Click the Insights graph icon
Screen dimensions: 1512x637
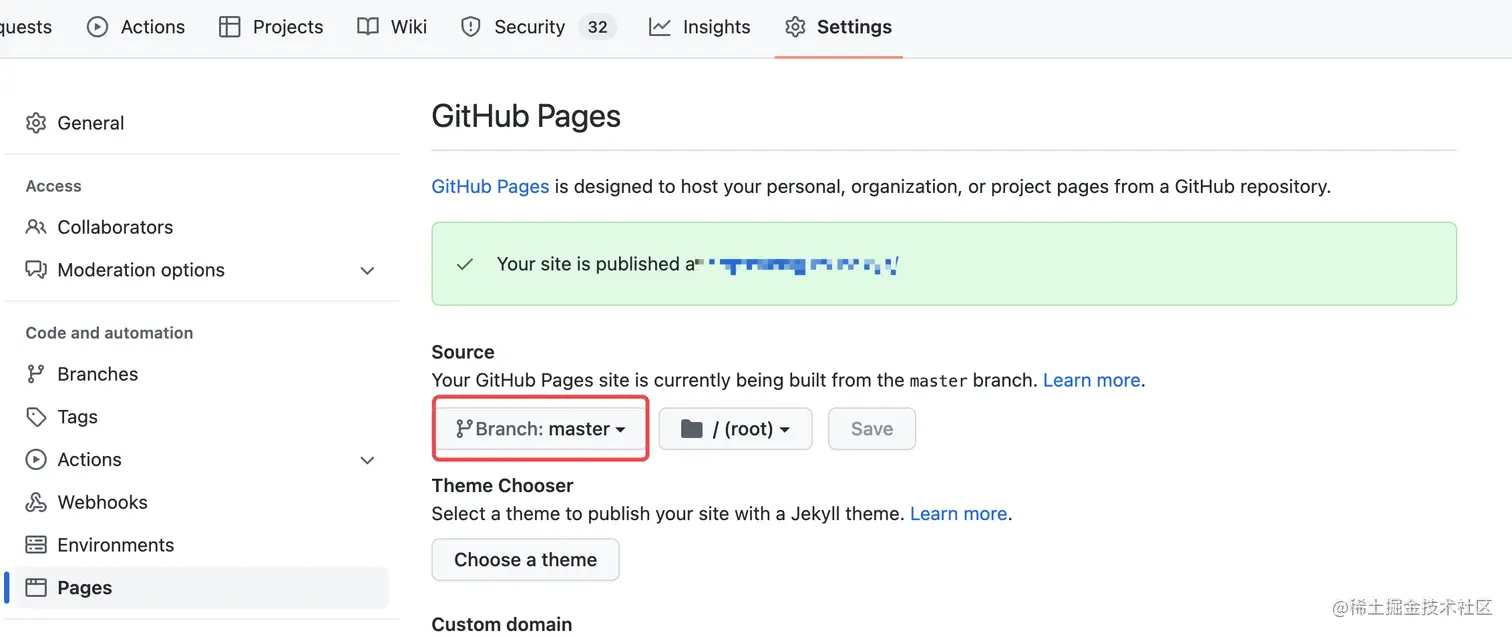point(660,27)
